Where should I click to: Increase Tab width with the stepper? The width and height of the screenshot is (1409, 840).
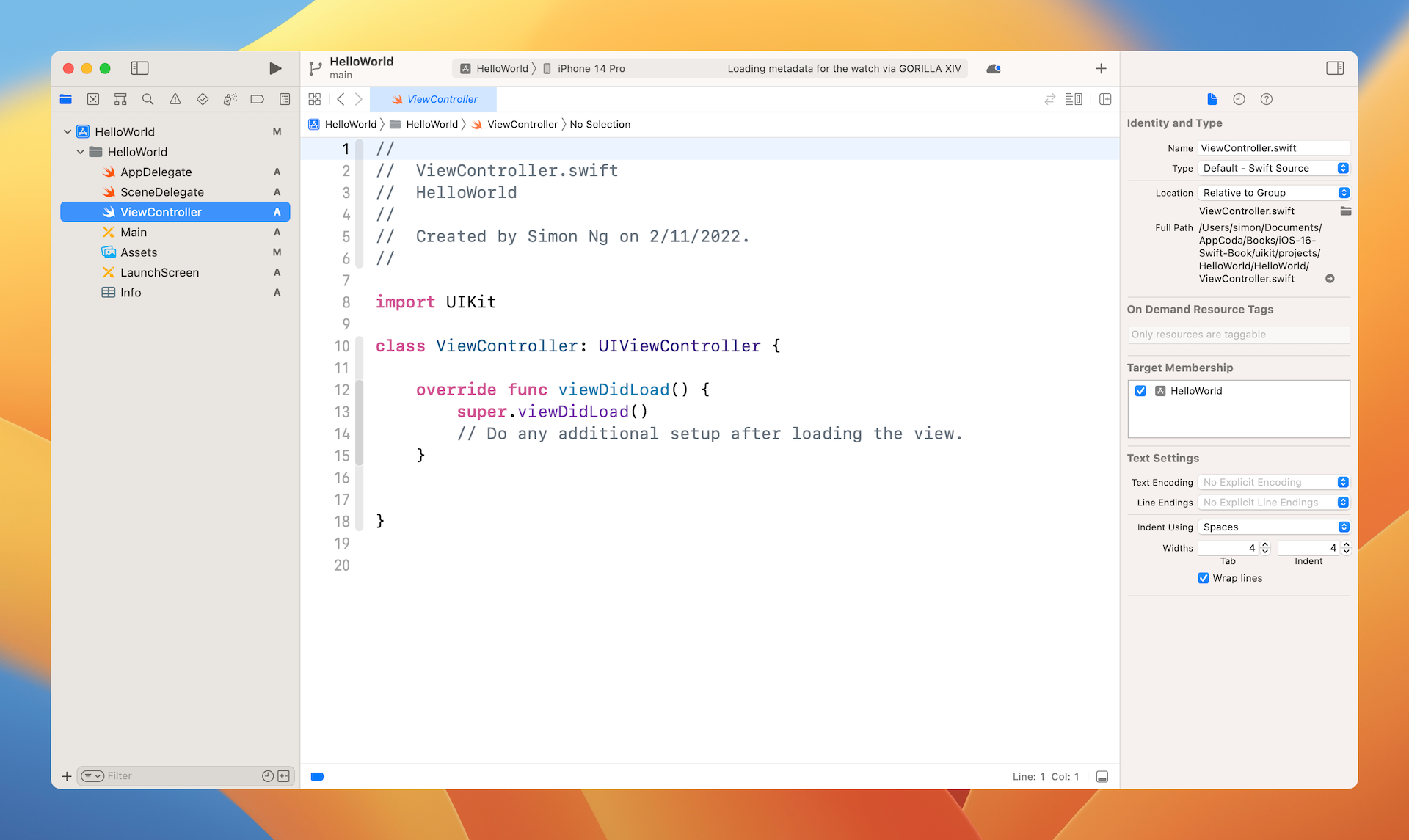pos(1264,544)
